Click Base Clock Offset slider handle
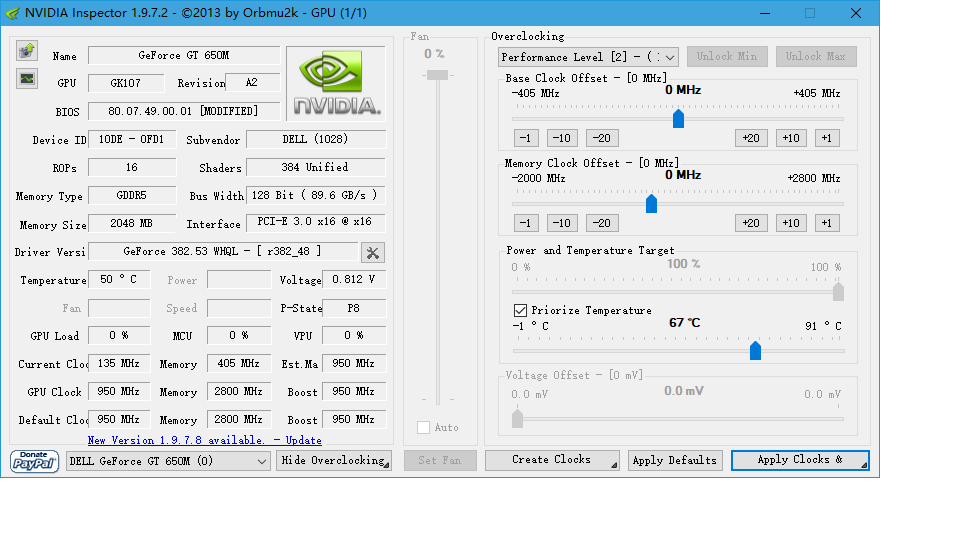 click(x=678, y=119)
